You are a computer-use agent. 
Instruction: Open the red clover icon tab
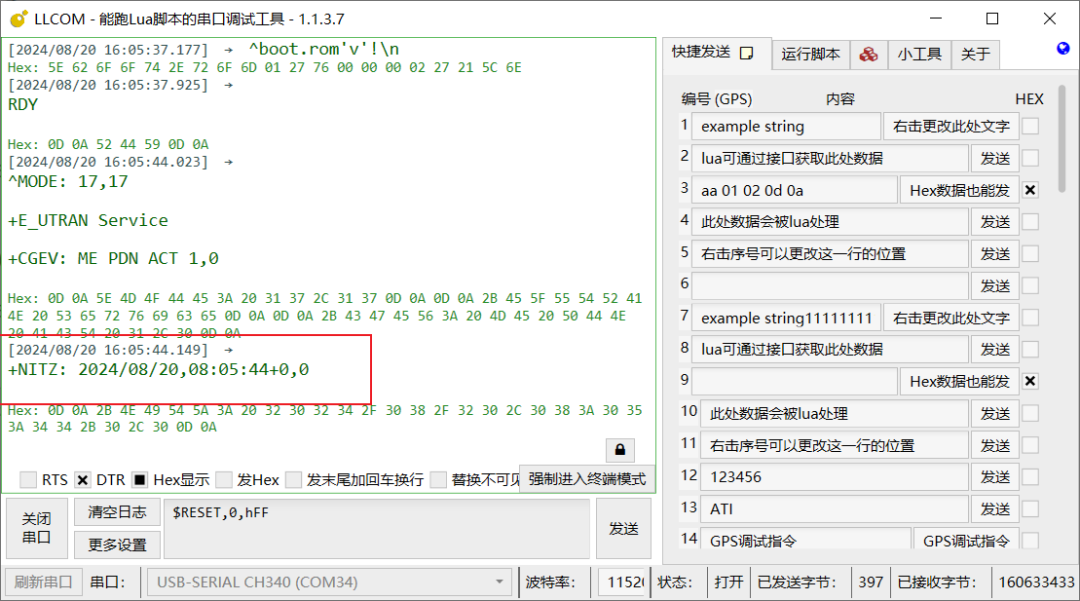[869, 54]
